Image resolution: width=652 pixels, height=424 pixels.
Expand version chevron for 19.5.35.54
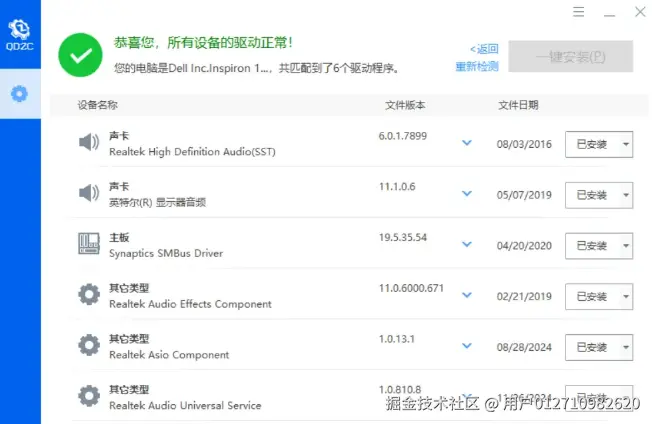point(467,244)
